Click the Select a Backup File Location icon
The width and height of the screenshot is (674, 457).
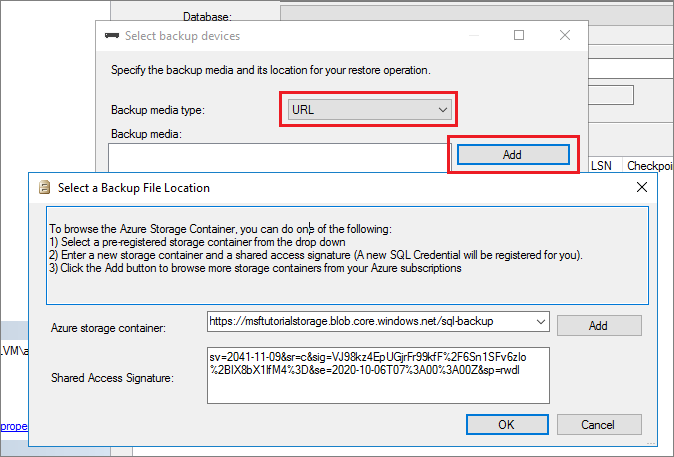click(43, 187)
